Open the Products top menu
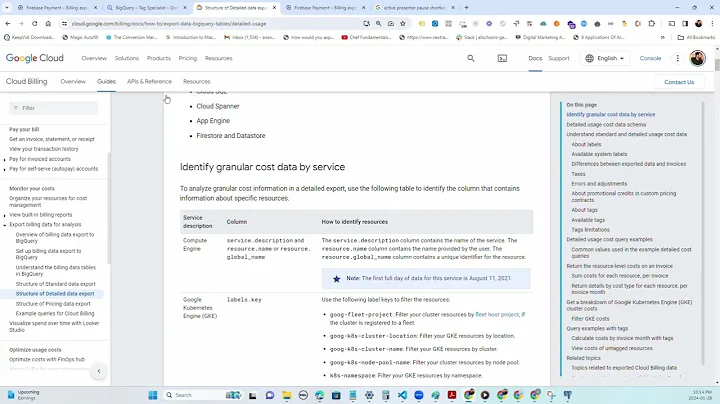Screen dimensions: 720x404 point(159,58)
